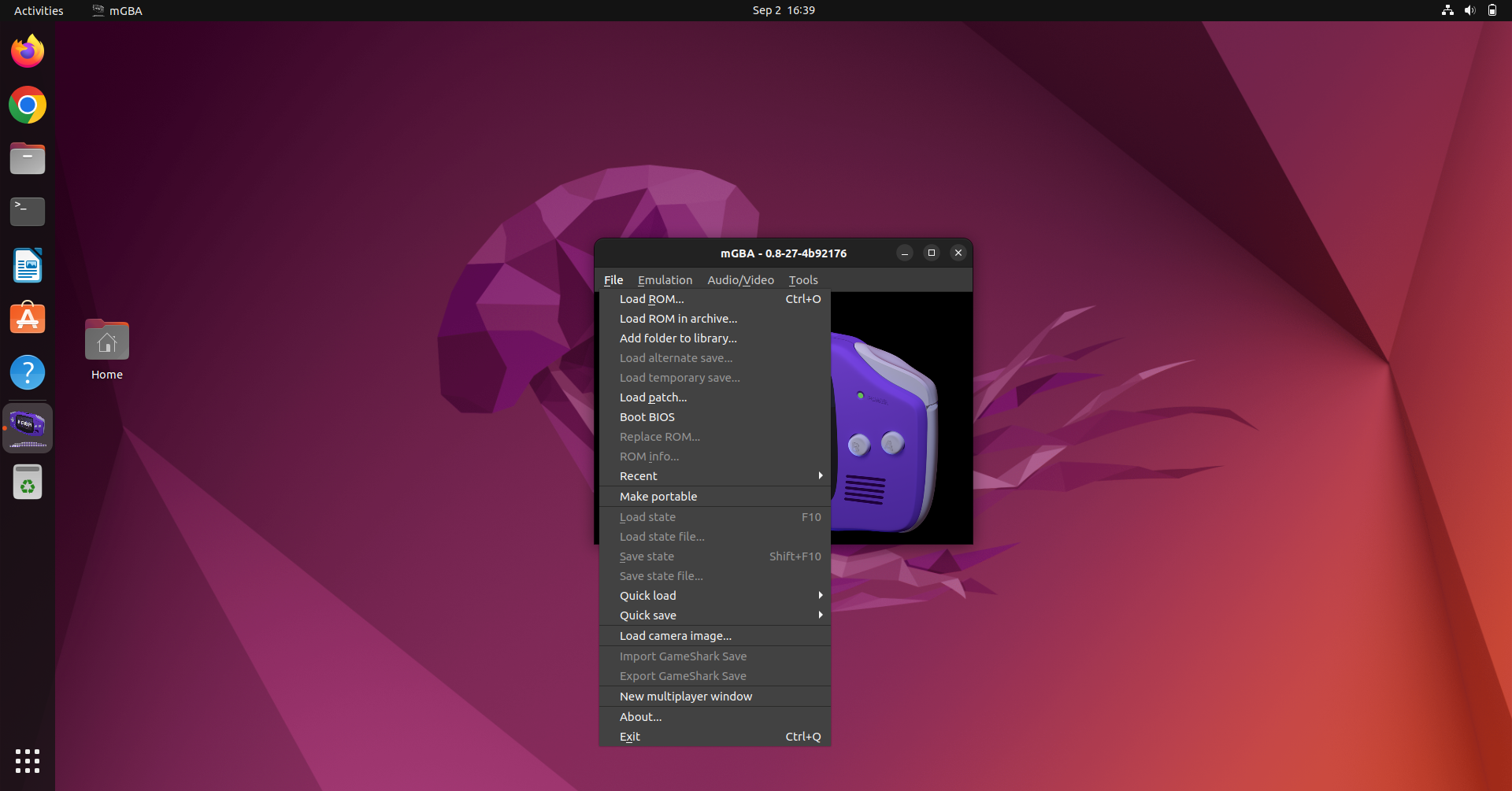Open Firefox from the dock
The image size is (1512, 791).
tap(27, 50)
